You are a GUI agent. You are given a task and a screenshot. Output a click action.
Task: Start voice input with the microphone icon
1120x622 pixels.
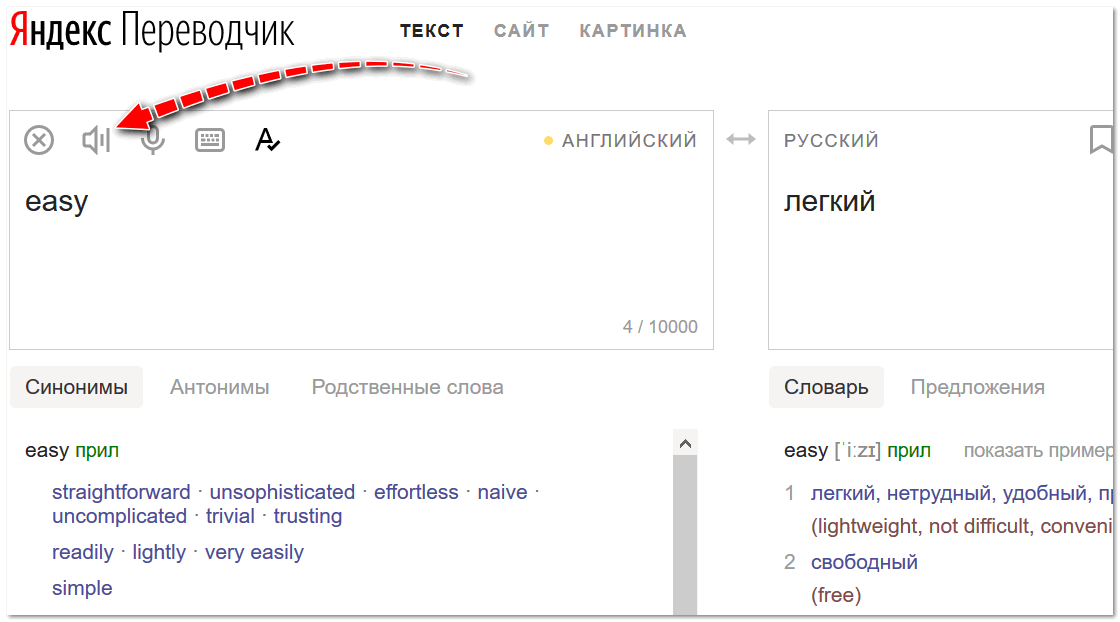152,140
